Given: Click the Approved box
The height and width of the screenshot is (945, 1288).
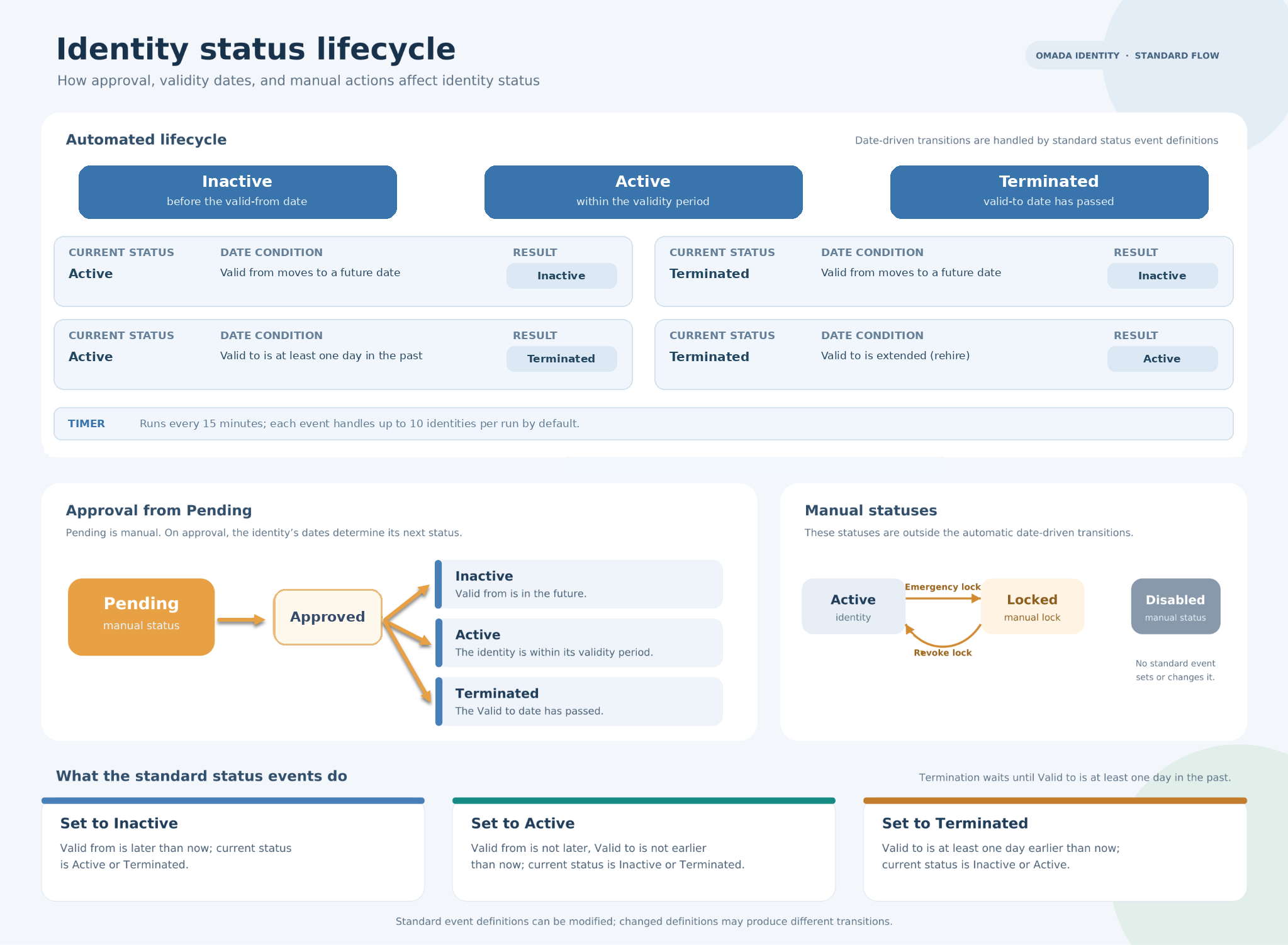Looking at the screenshot, I should (x=327, y=617).
